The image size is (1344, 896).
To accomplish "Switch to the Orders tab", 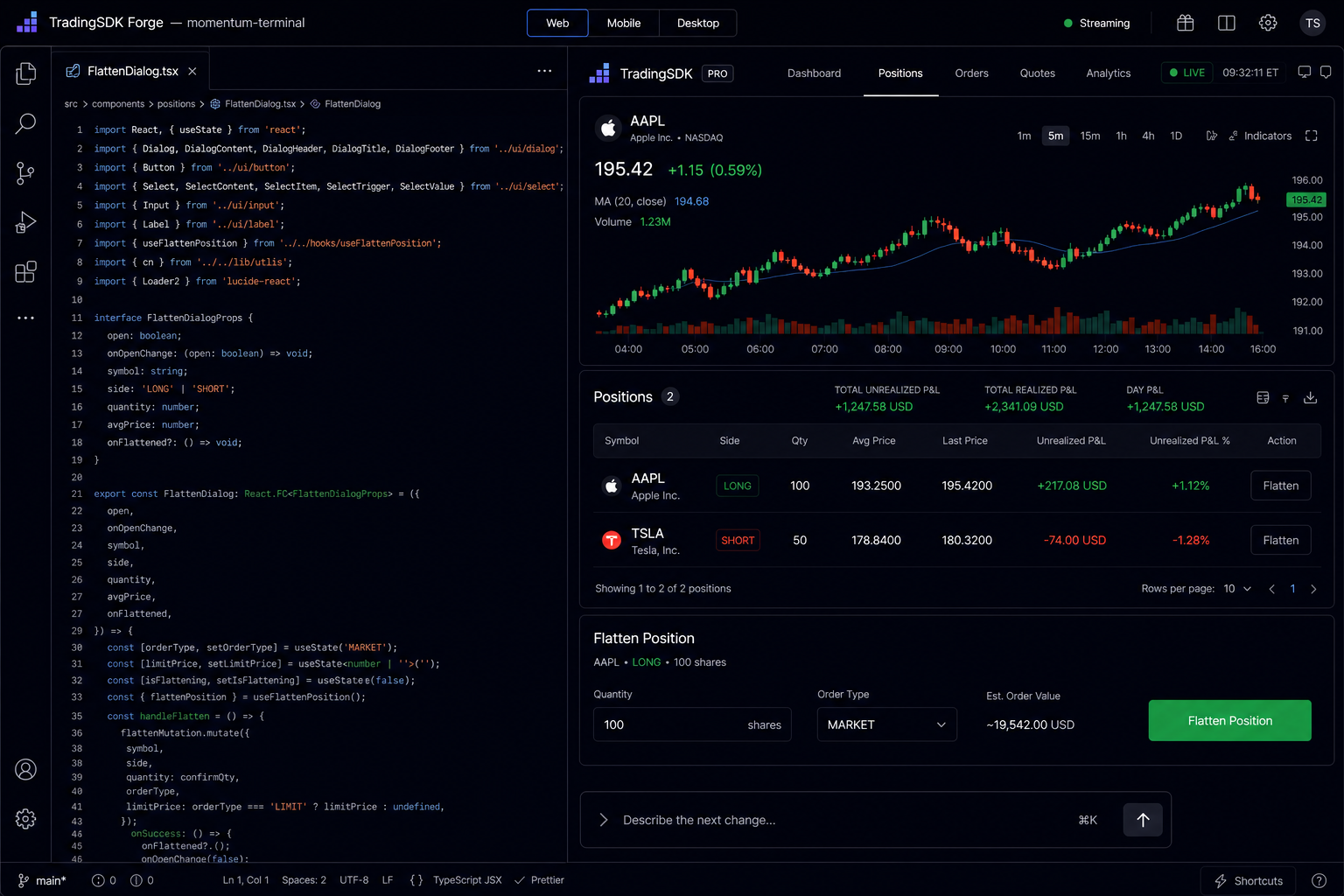I will (x=971, y=73).
